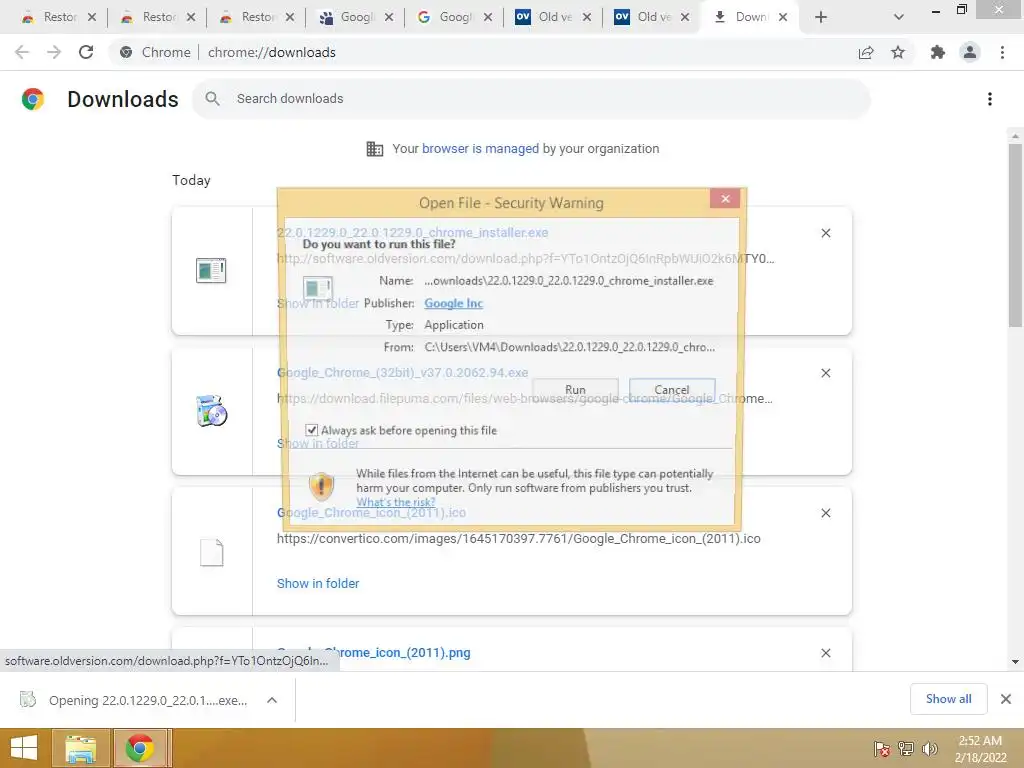Open the Action Center flag tray icon
1024x768 pixels.
(x=882, y=748)
